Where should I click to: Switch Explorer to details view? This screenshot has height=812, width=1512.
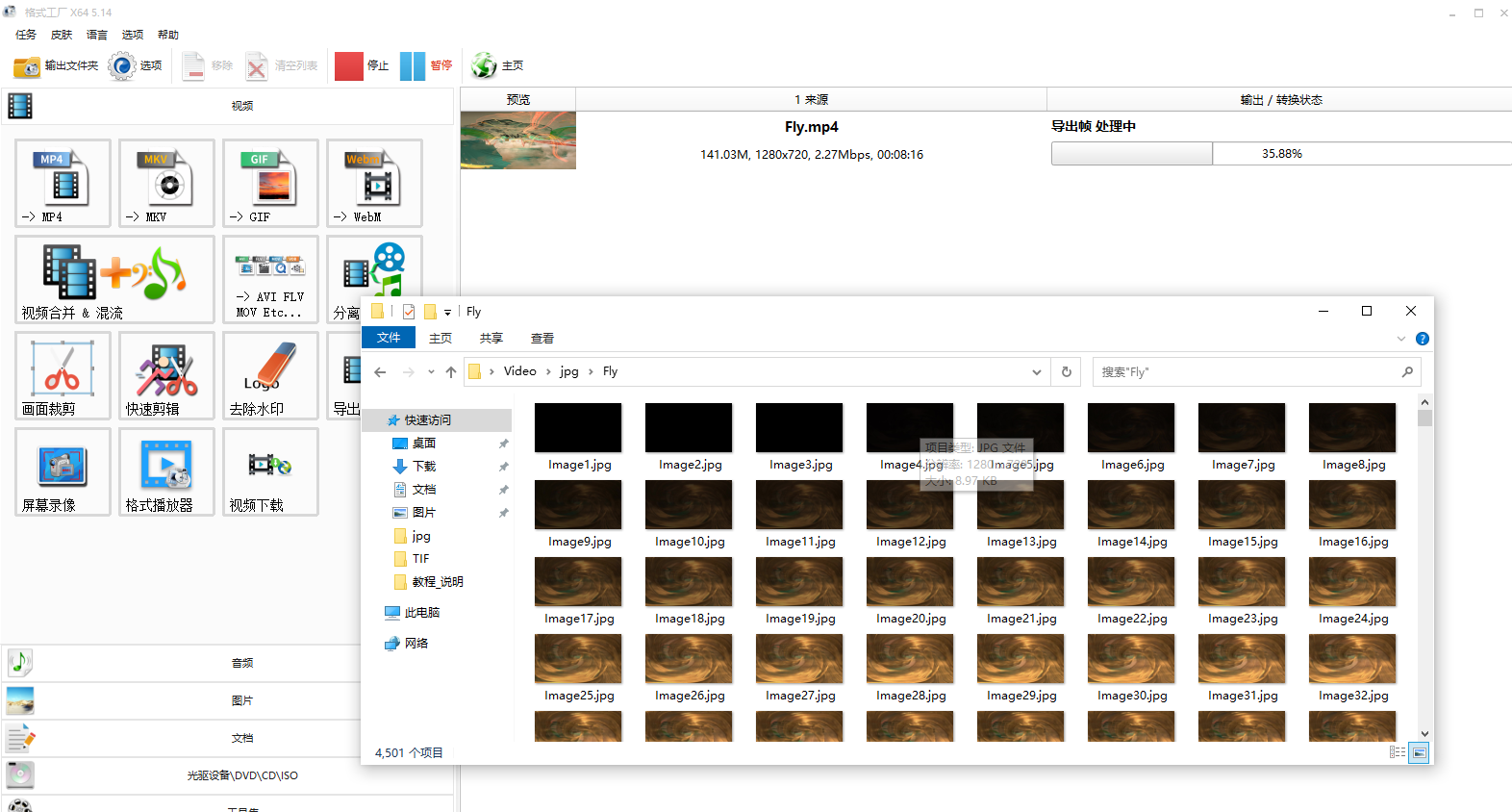coord(1398,752)
